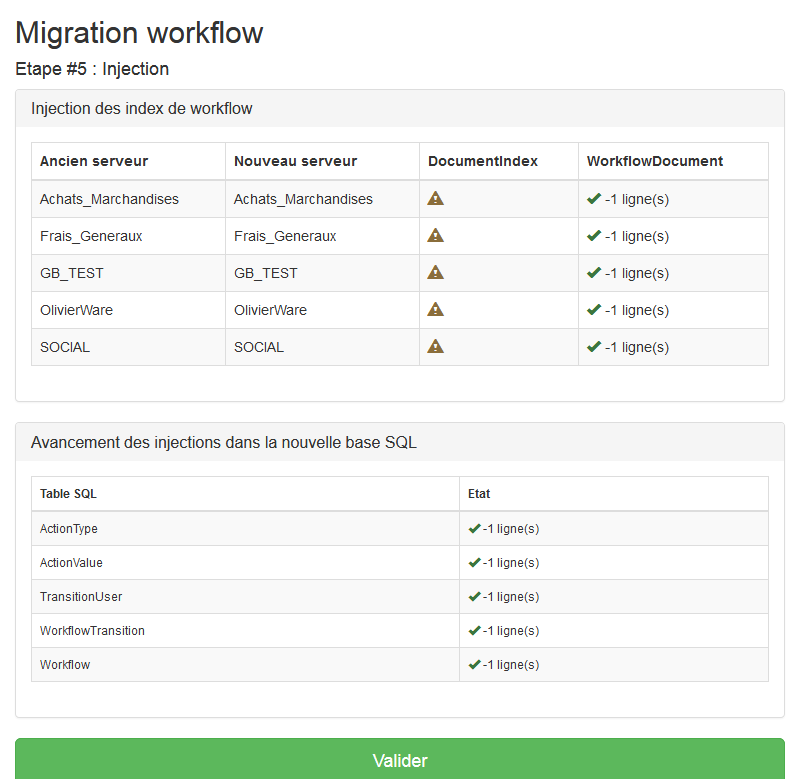Click the 'Table SQL' column header
The image size is (795, 779).
coord(68,494)
